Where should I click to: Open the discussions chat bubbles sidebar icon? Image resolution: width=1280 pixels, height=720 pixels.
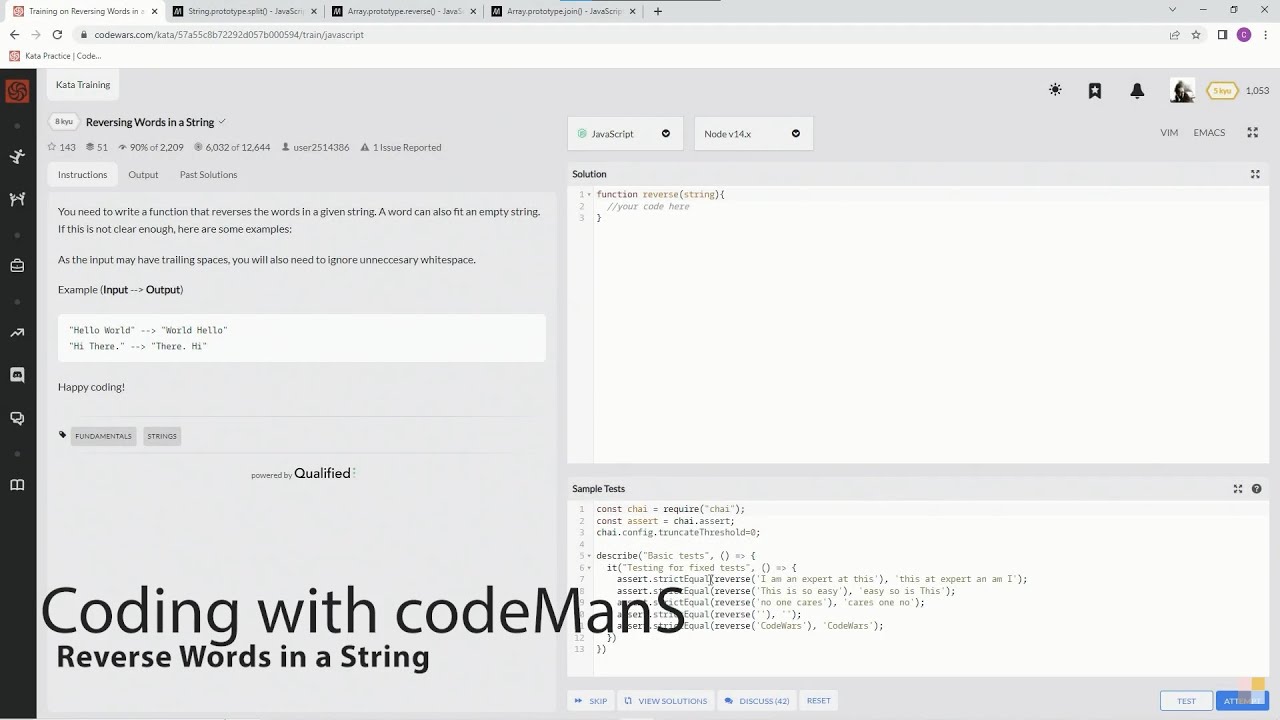coord(17,418)
